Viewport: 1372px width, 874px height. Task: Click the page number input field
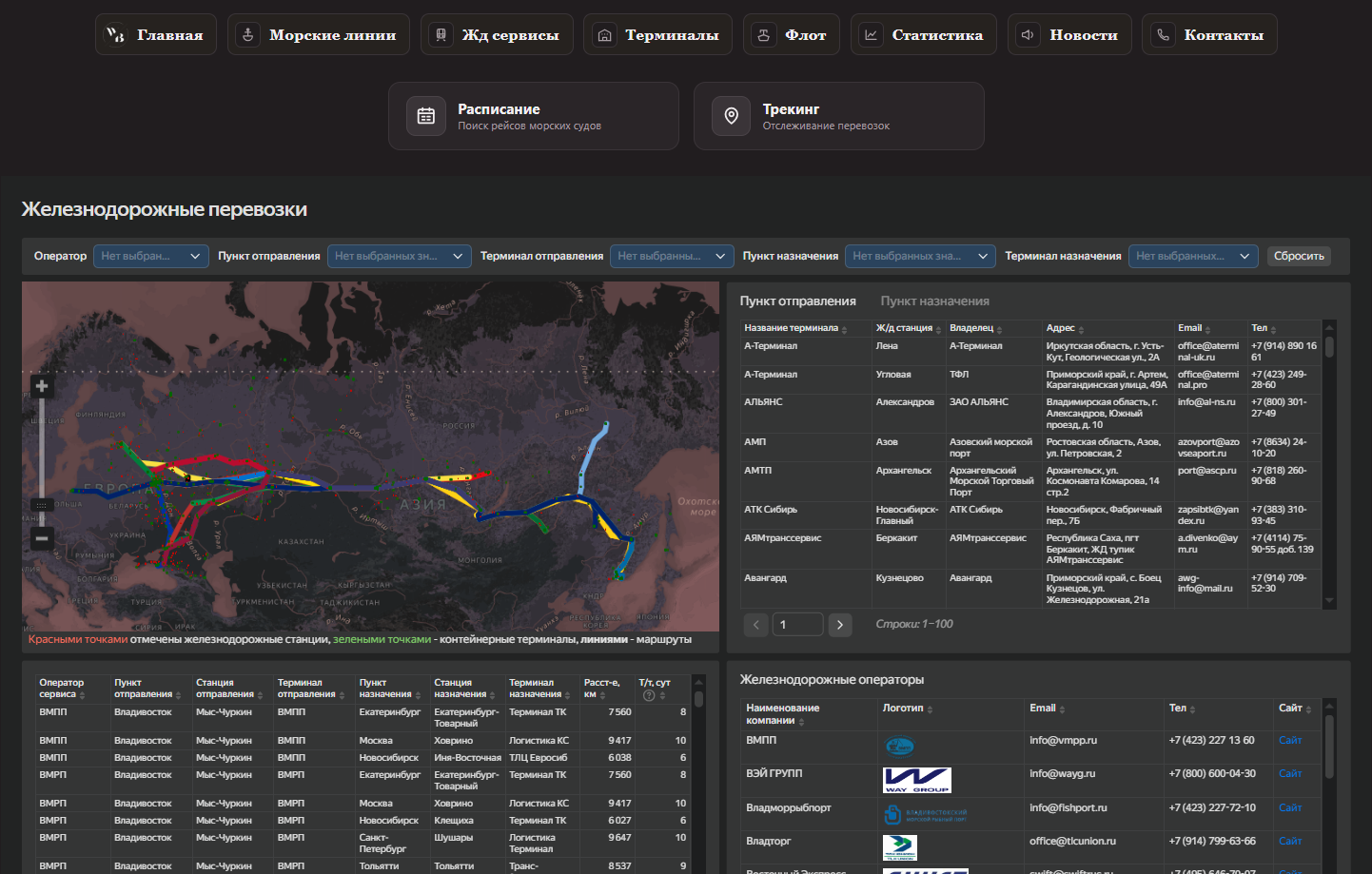coord(797,625)
